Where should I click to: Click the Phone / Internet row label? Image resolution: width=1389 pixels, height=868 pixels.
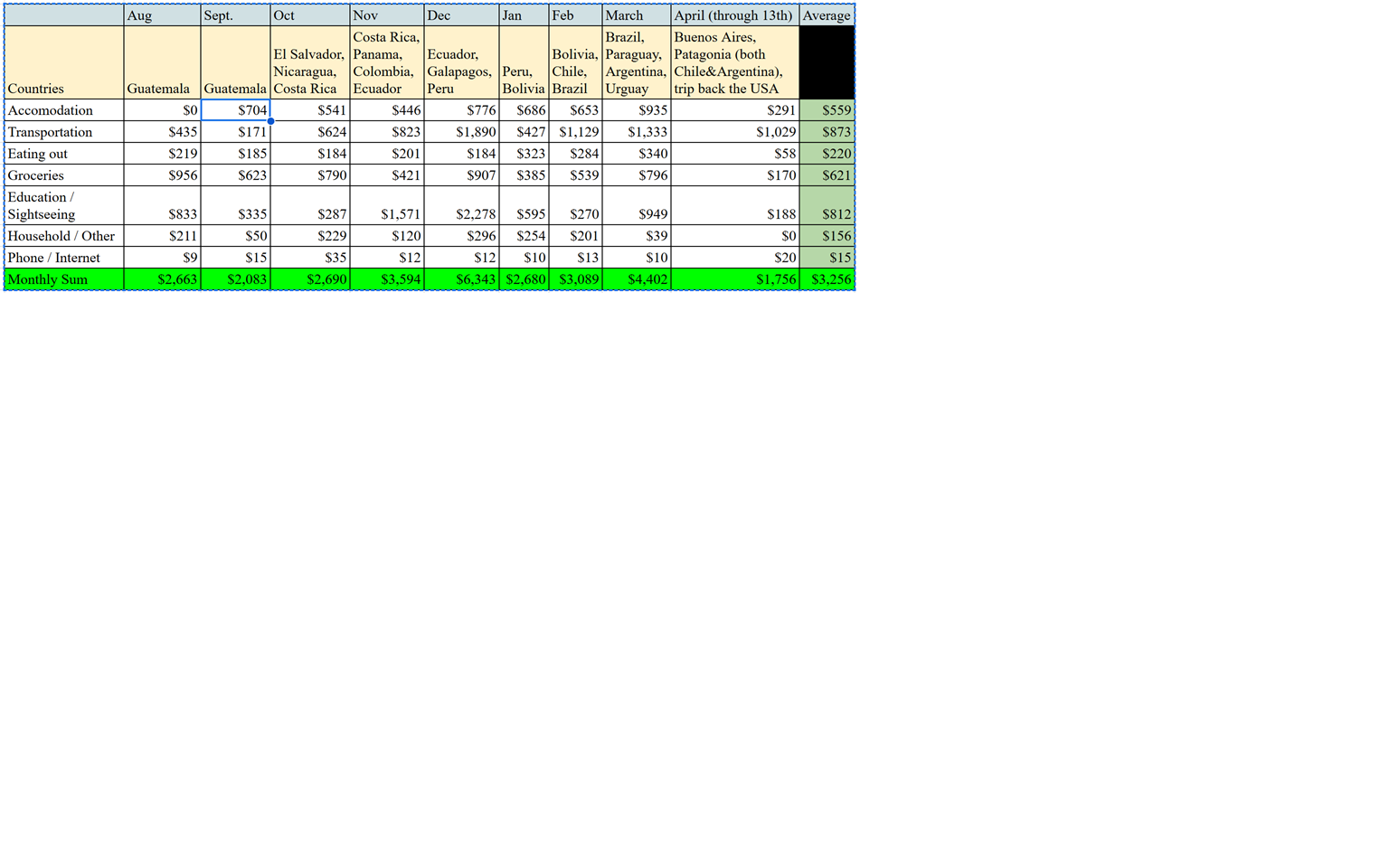(x=63, y=258)
